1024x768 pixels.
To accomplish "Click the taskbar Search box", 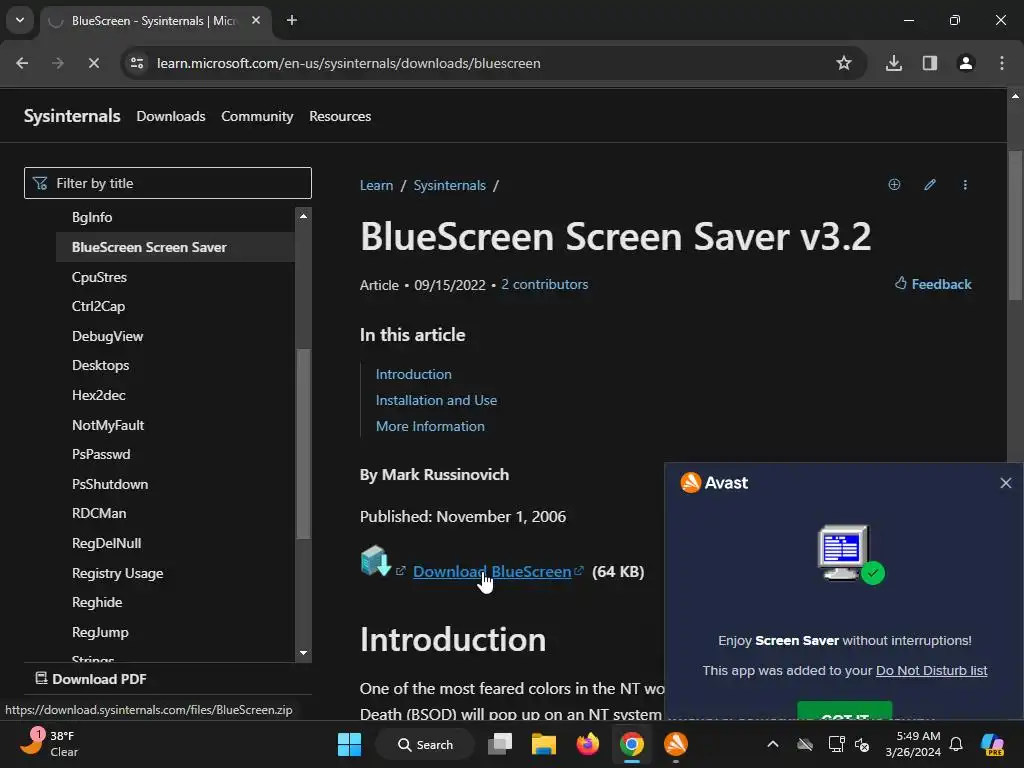I will click(x=425, y=744).
